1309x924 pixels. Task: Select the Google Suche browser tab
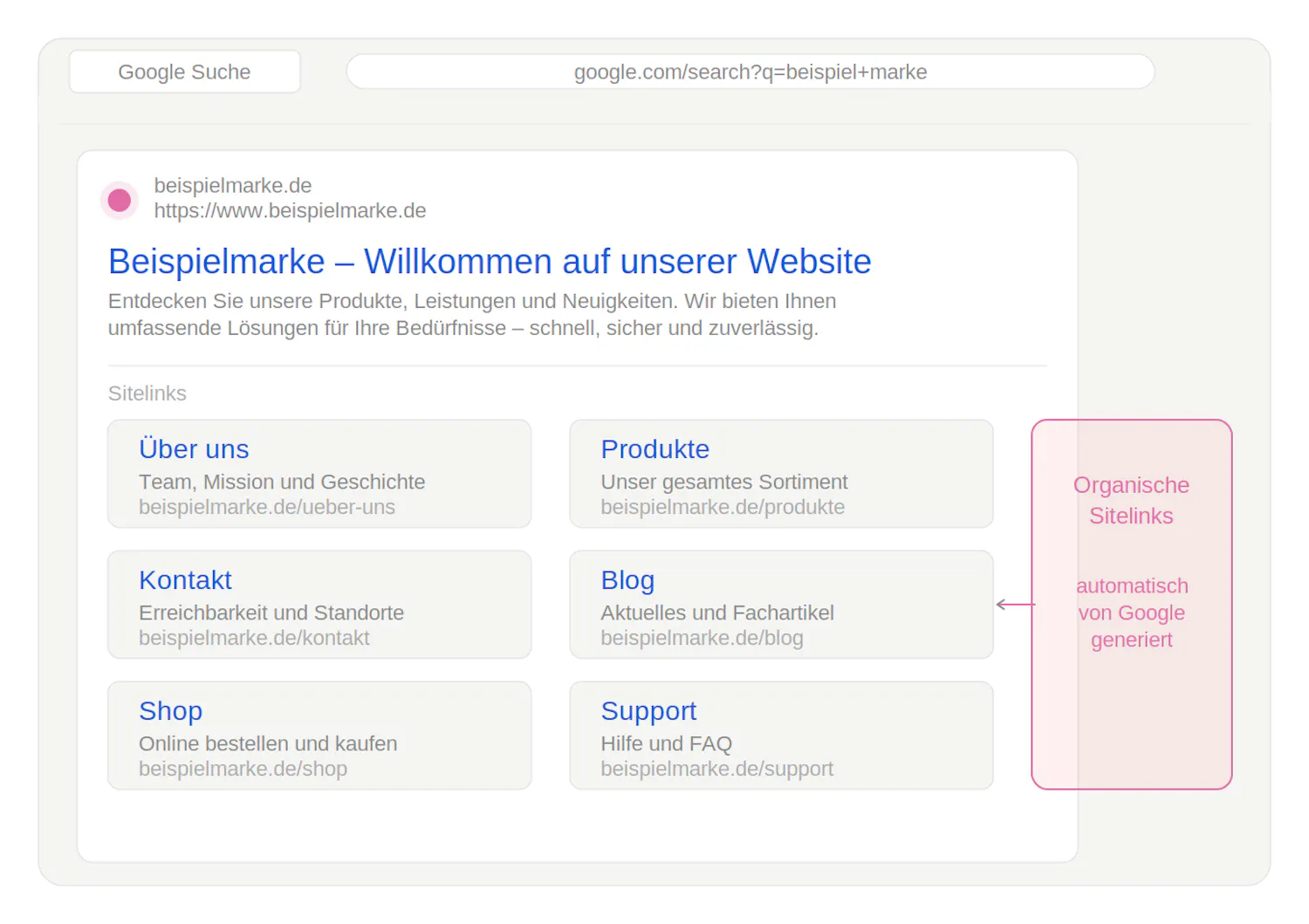pos(185,72)
